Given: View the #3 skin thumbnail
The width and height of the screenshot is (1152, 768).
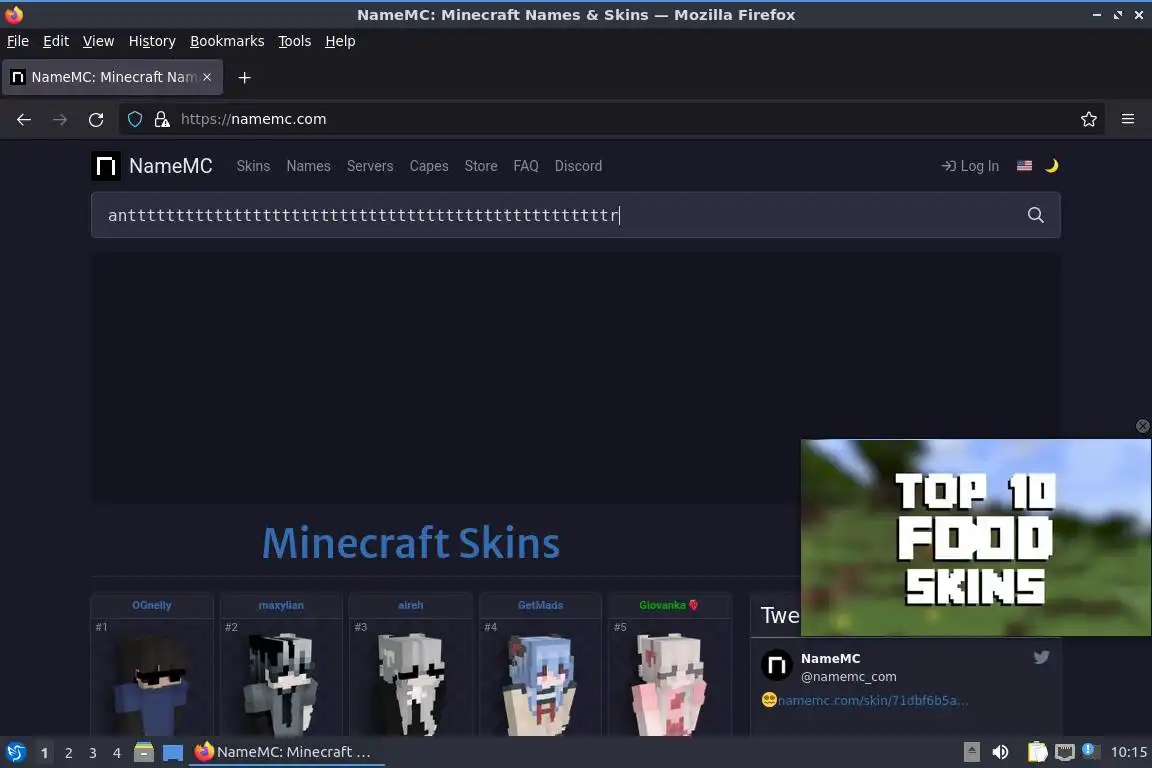Looking at the screenshot, I should (x=411, y=680).
